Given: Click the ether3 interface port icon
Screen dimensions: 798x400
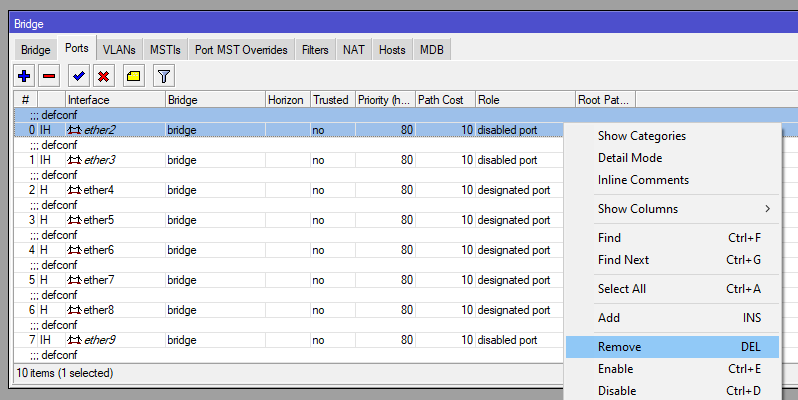Looking at the screenshot, I should click(74, 160).
